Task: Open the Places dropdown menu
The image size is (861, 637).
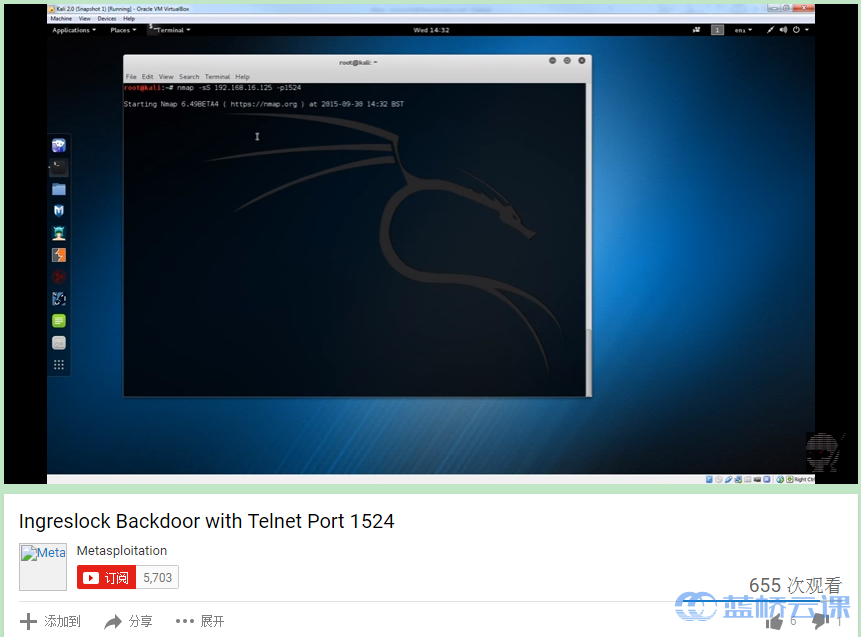Action: [x=123, y=30]
